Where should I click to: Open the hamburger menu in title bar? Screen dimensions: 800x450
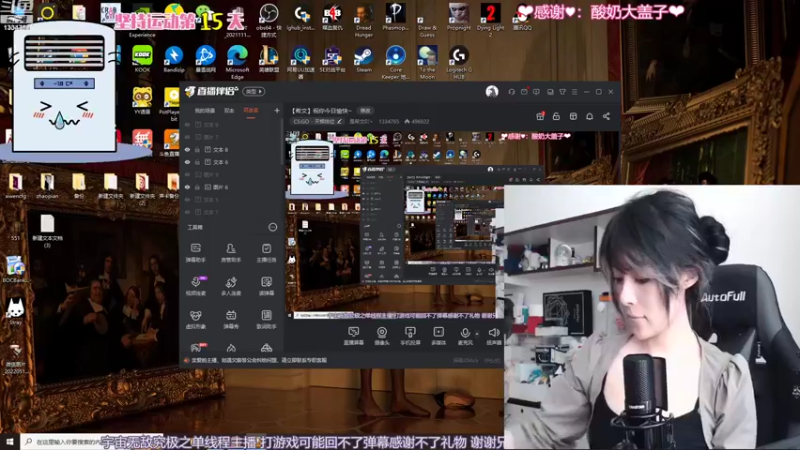point(574,92)
